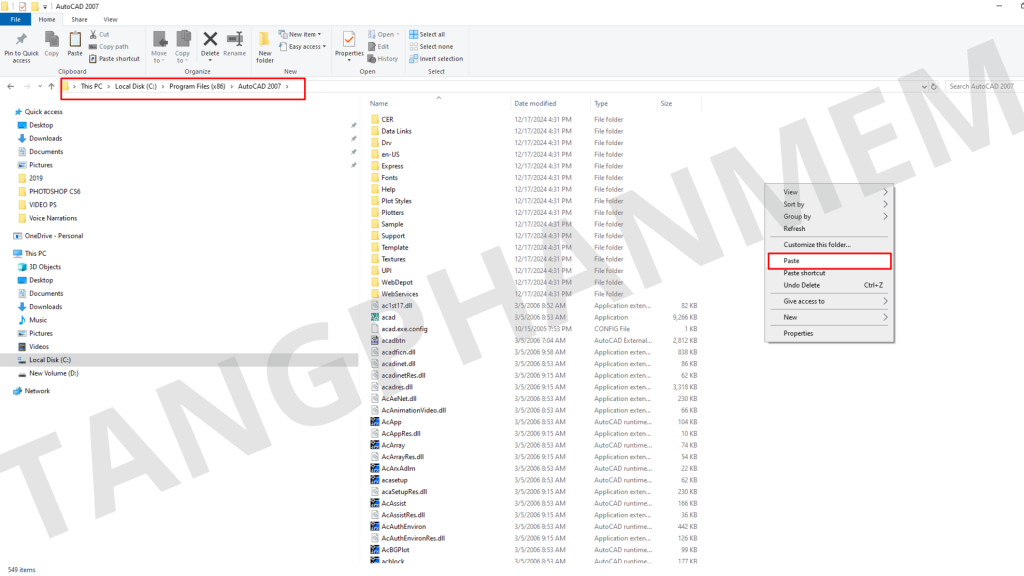The height and width of the screenshot is (576, 1024).
Task: Click Select all in ribbon
Action: [432, 34]
